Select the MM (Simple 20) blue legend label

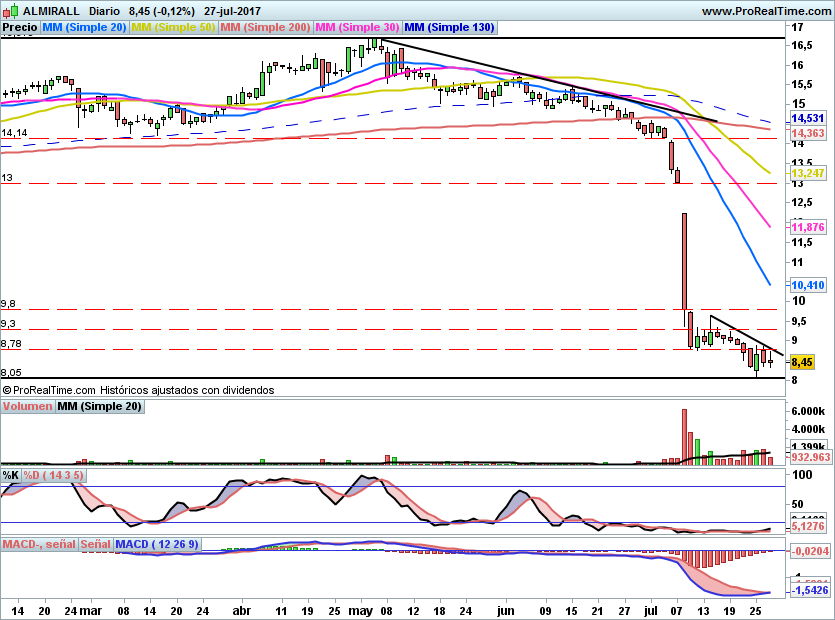[84, 27]
